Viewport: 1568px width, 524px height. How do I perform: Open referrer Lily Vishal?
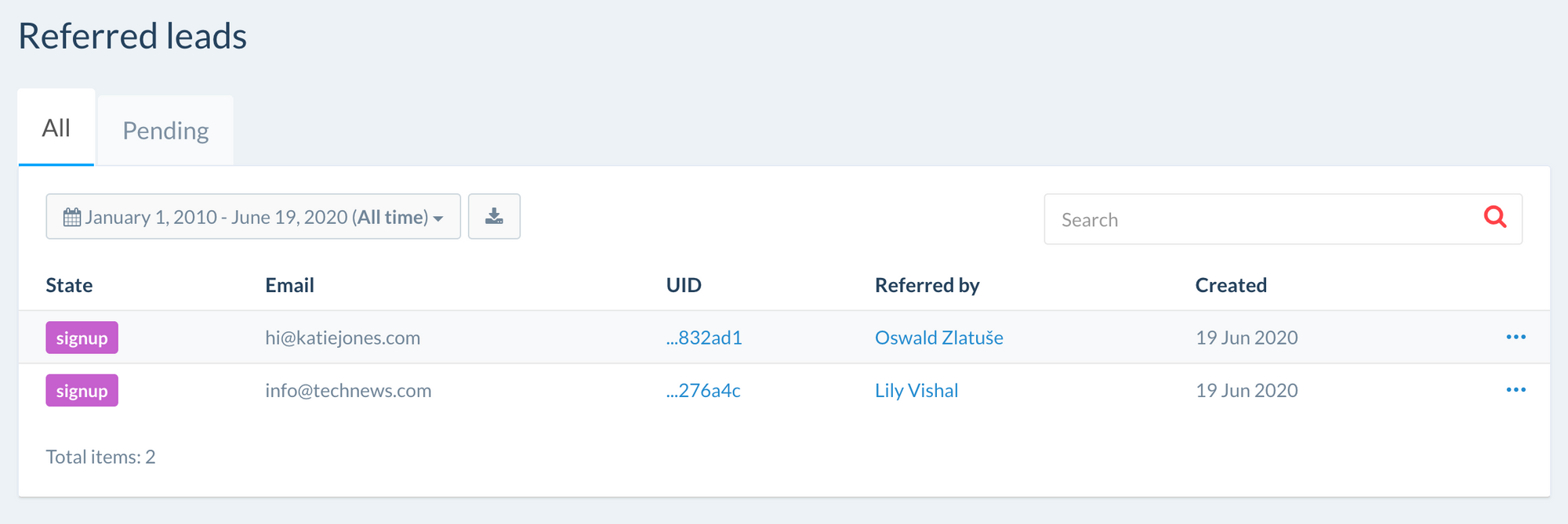point(916,390)
